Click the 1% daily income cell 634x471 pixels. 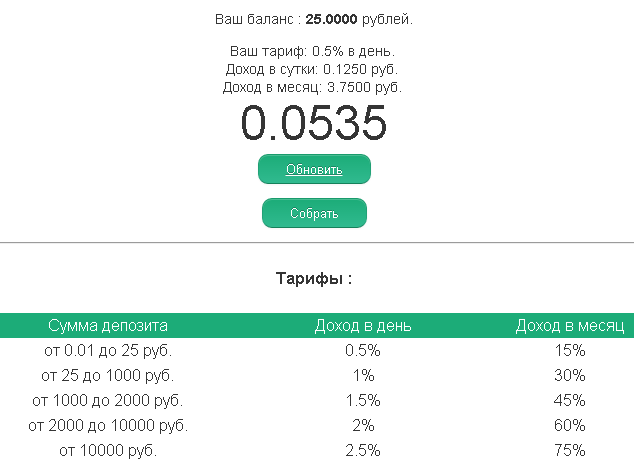[x=362, y=376]
